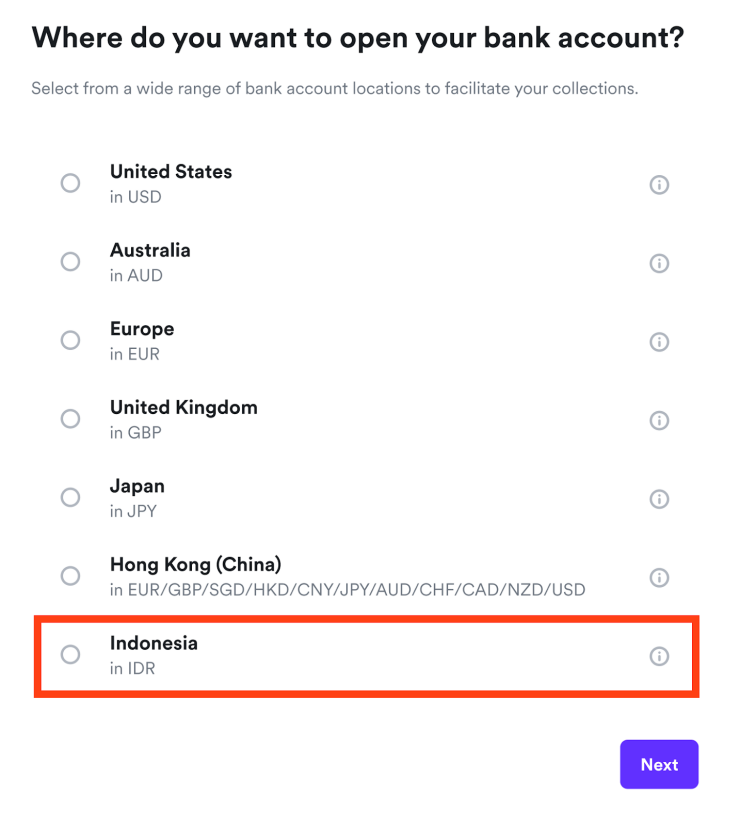The width and height of the screenshot is (756, 826).
Task: Select the United States radio button
Action: click(70, 183)
